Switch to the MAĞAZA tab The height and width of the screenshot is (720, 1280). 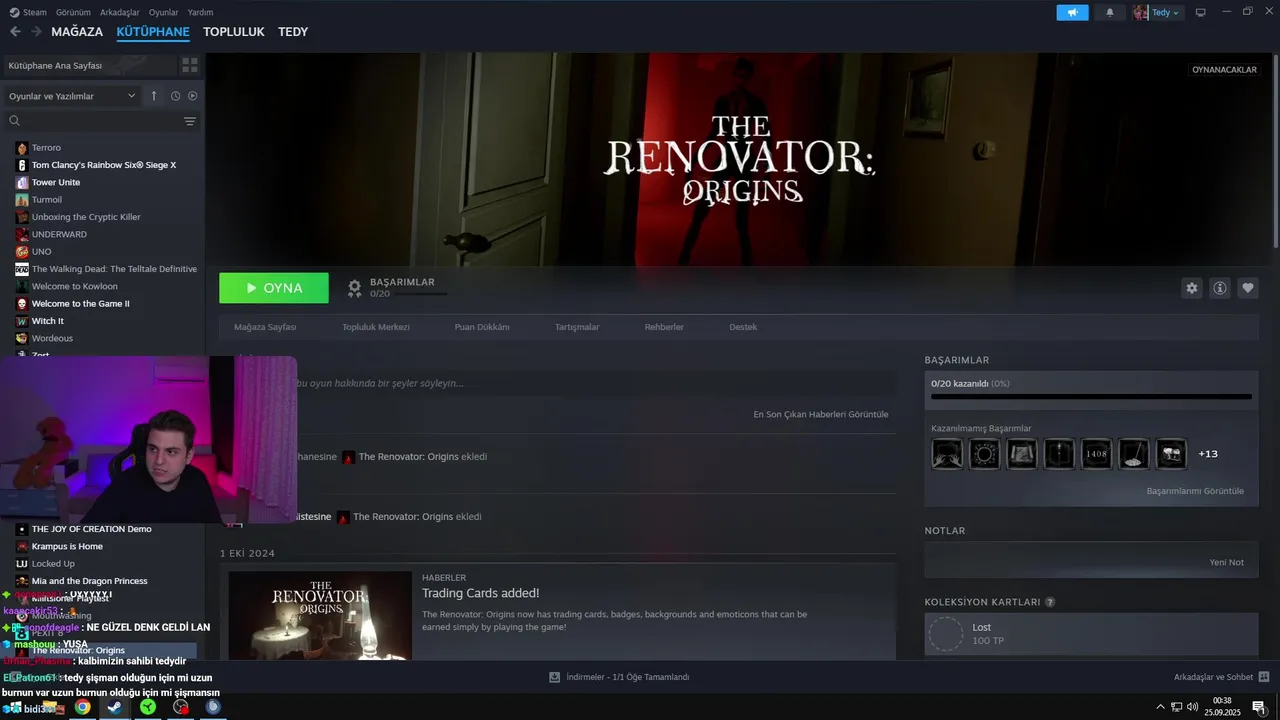tap(77, 32)
